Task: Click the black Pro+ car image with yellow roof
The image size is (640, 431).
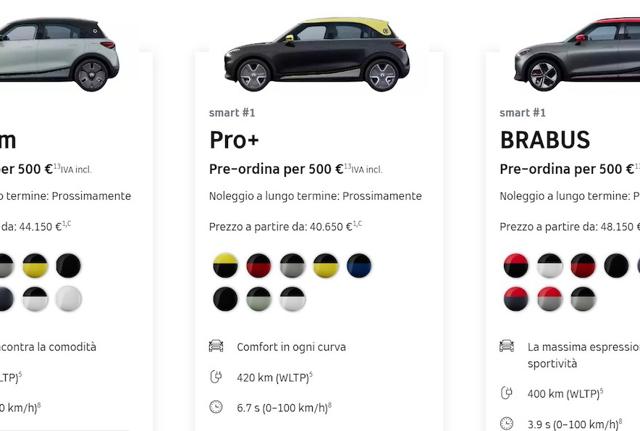Action: tap(317, 54)
